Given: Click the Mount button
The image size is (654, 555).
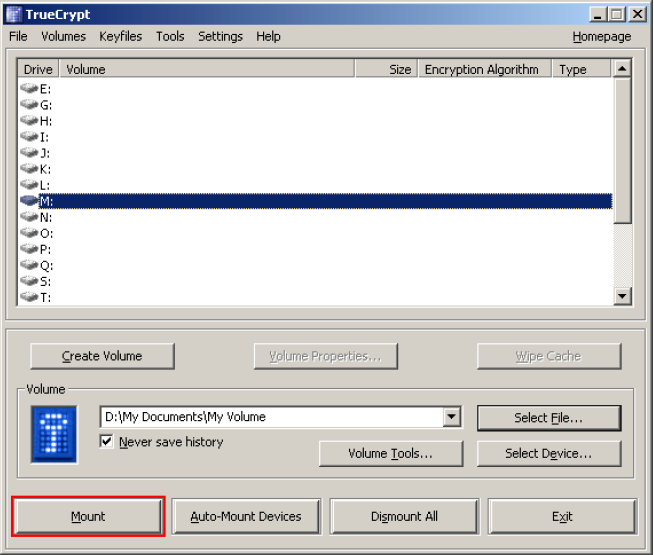Looking at the screenshot, I should tap(88, 516).
